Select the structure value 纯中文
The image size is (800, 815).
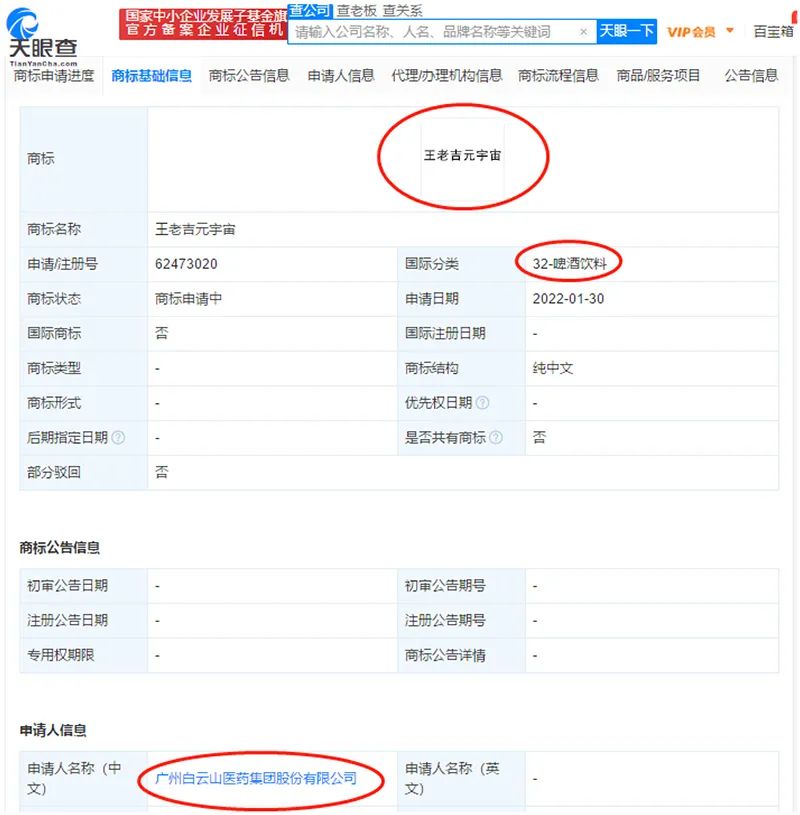pyautogui.click(x=553, y=369)
